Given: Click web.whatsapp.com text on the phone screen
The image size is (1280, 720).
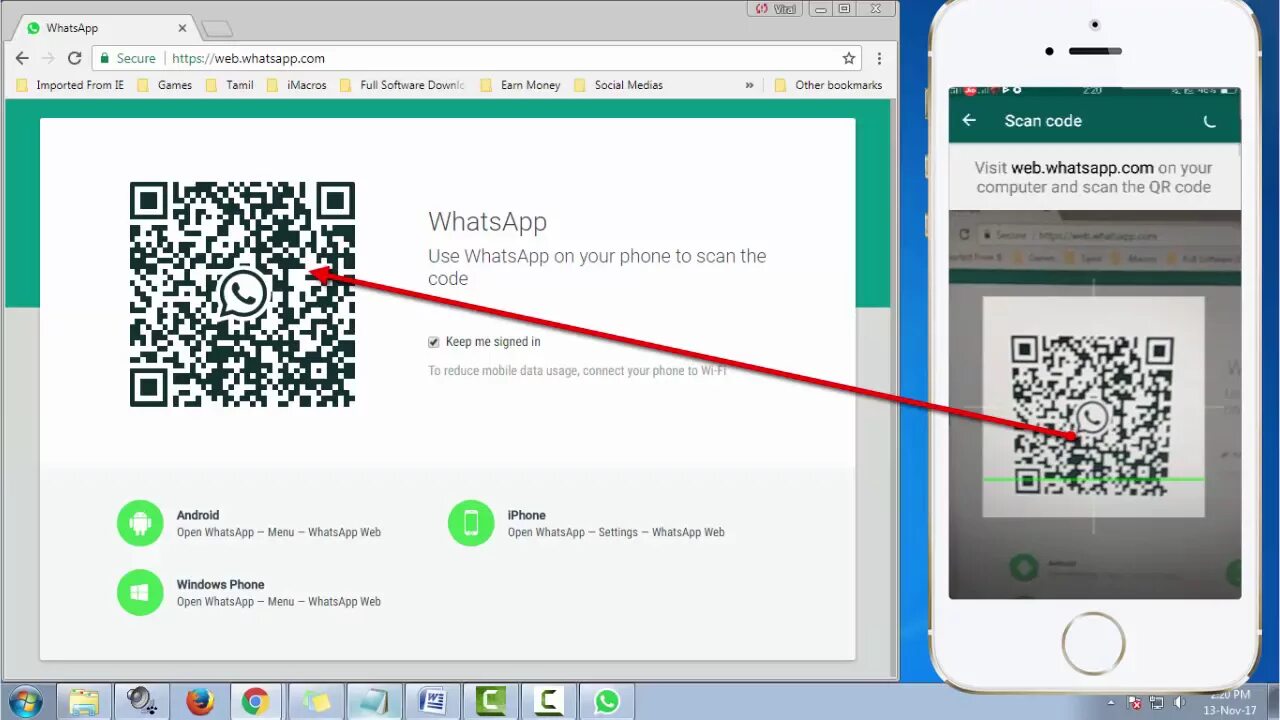Looking at the screenshot, I should coord(1082,168).
